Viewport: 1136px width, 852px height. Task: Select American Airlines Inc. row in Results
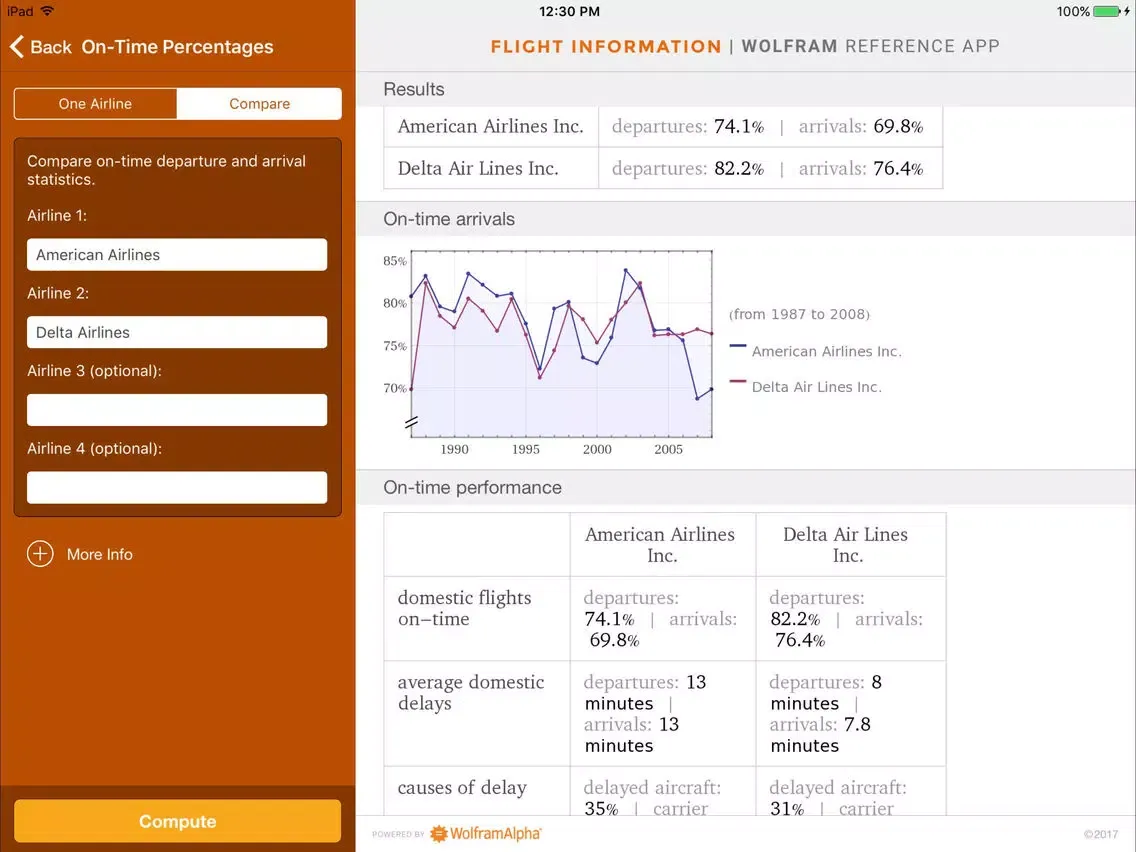[663, 127]
